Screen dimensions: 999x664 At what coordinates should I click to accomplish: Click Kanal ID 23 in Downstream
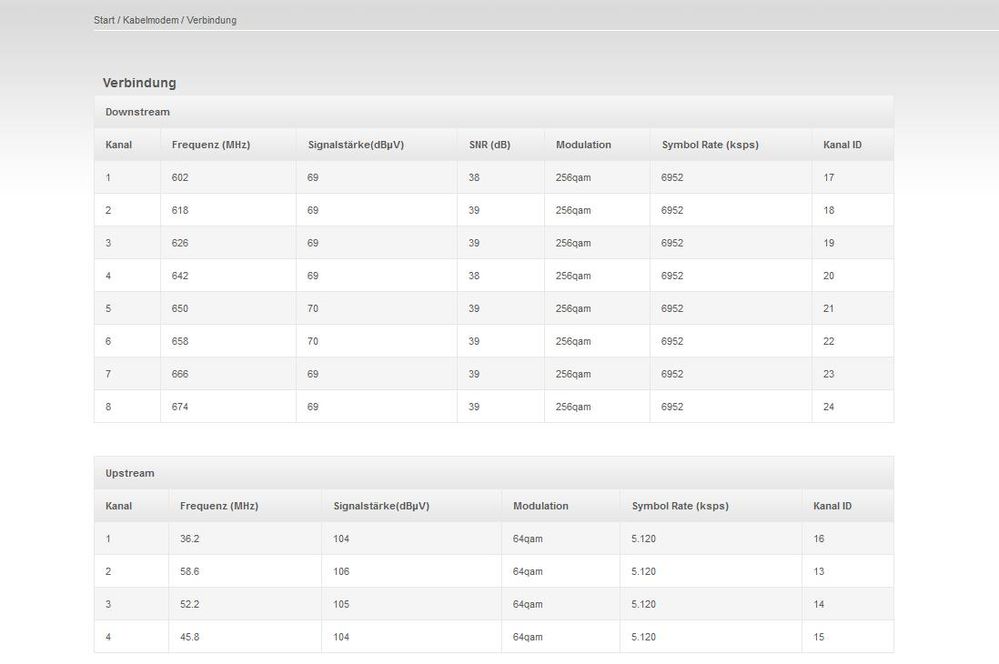(828, 374)
